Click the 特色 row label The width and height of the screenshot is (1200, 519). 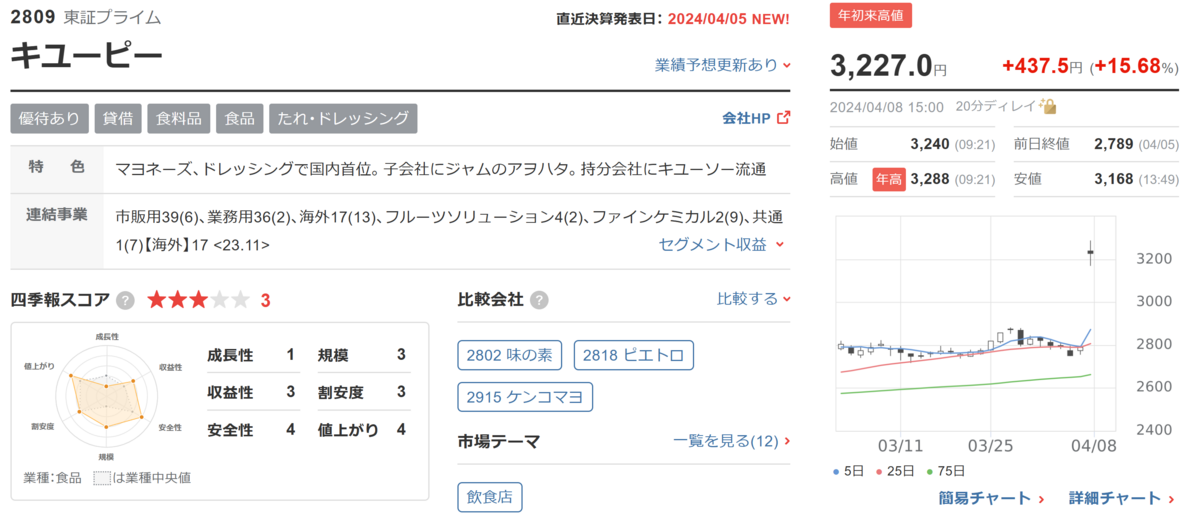tap(56, 169)
